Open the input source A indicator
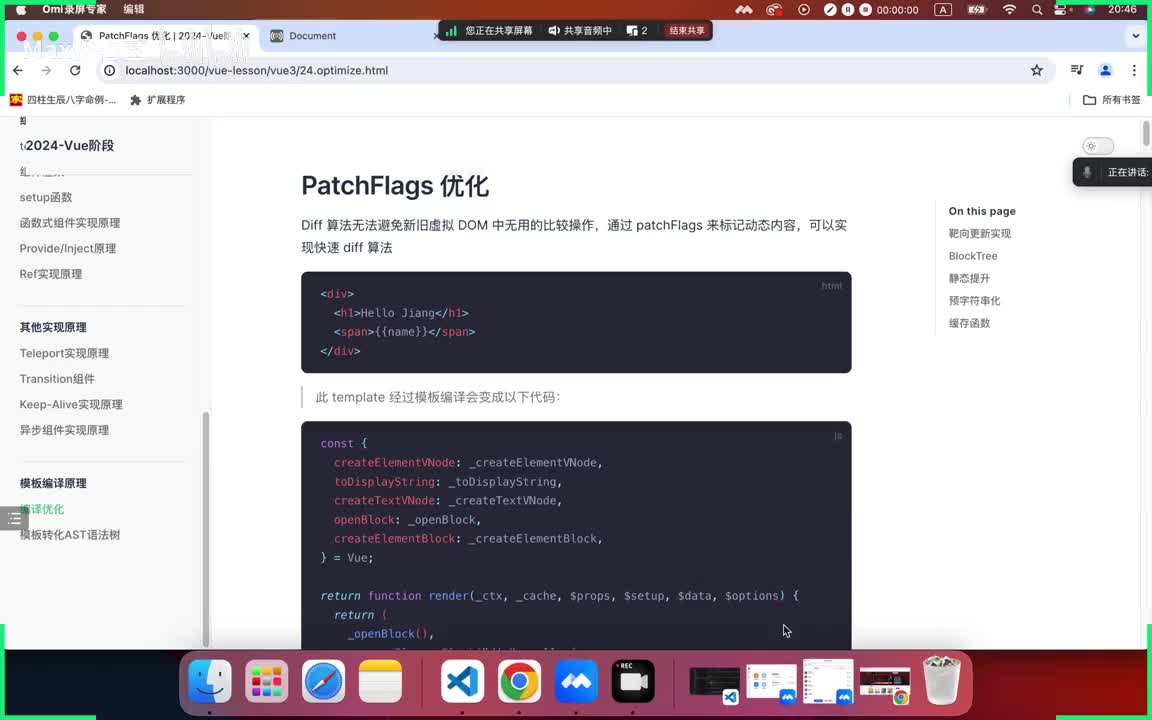This screenshot has height=720, width=1152. [943, 10]
